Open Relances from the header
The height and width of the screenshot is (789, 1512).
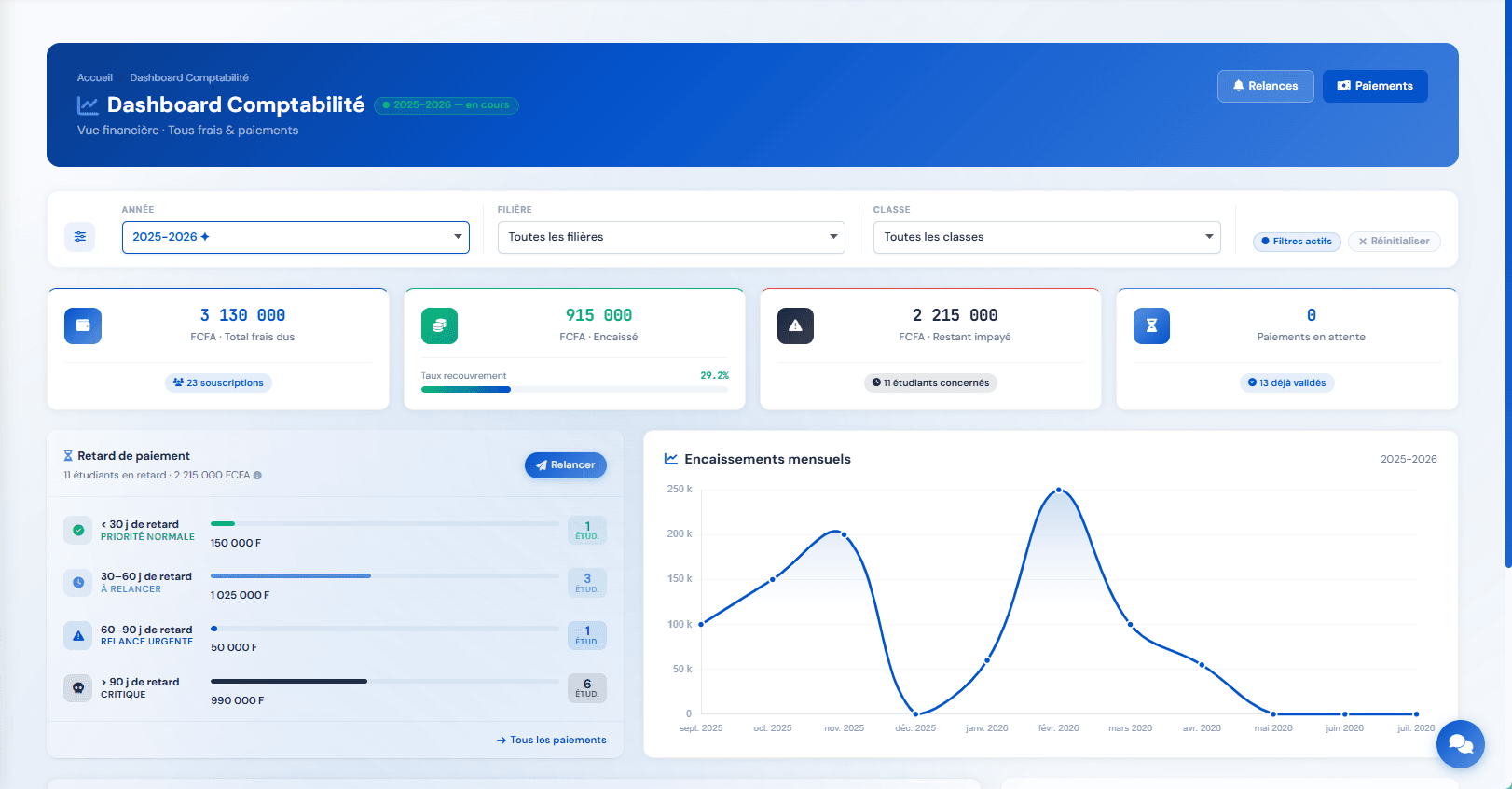[1266, 86]
